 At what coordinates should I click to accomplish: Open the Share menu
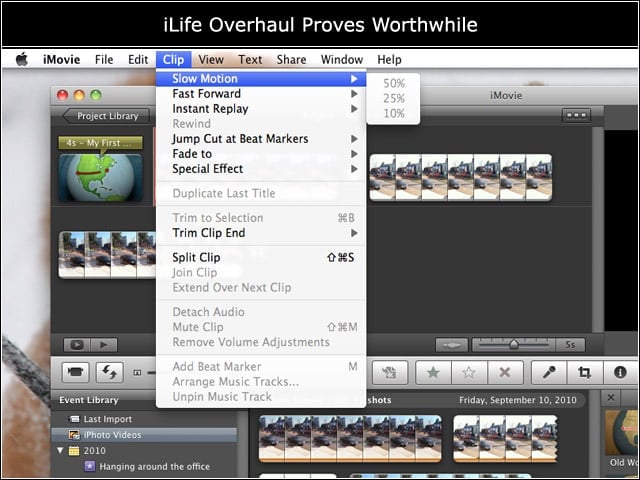pos(291,60)
